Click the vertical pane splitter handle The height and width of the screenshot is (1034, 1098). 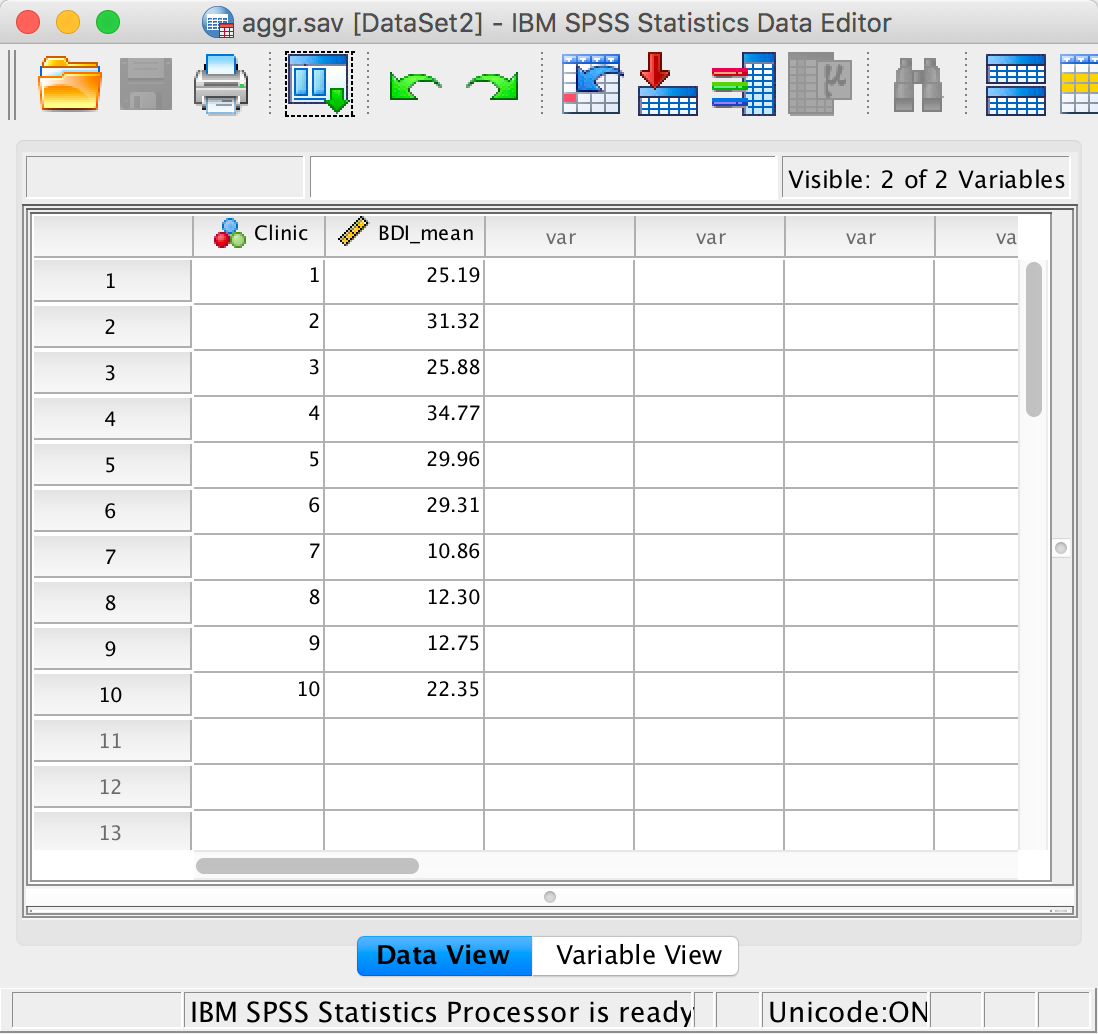pos(1061,548)
